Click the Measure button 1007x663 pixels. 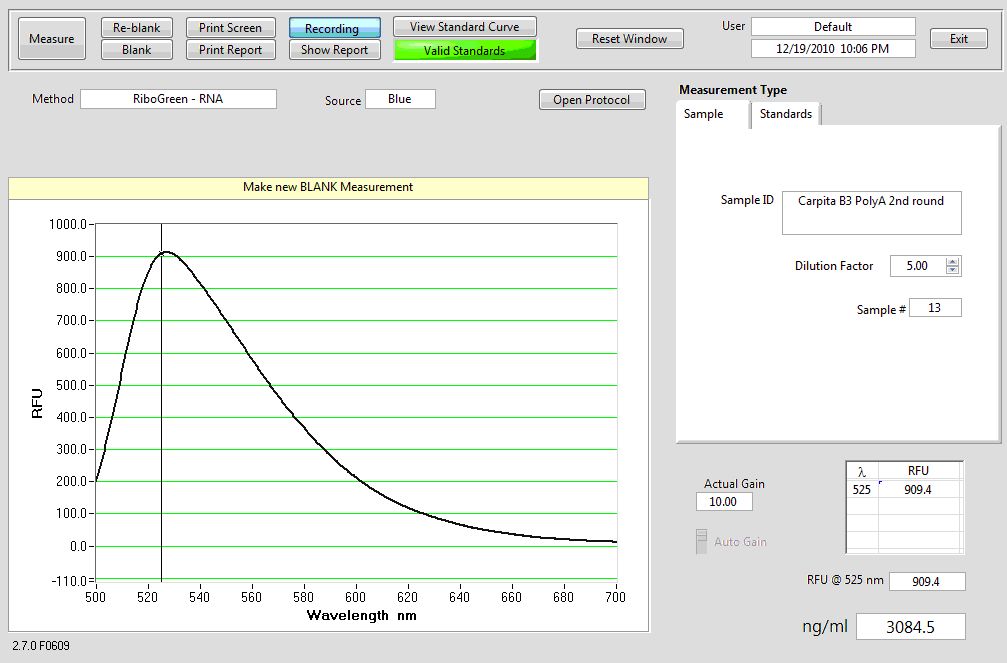(51, 39)
